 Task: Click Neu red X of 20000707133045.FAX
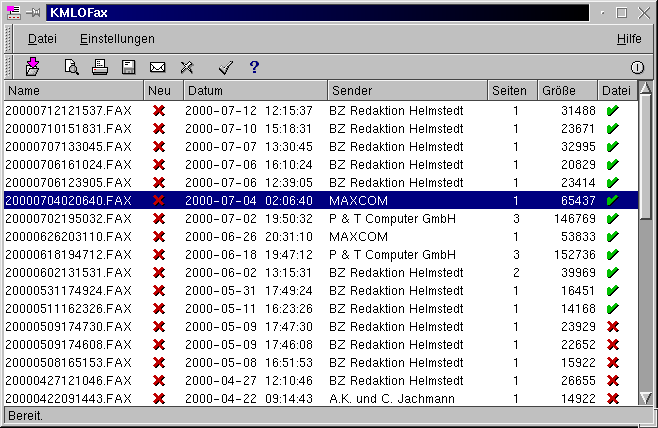[159, 147]
